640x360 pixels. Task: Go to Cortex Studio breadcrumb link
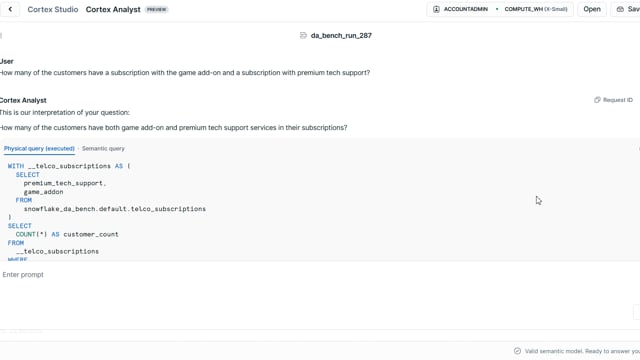tap(53, 9)
